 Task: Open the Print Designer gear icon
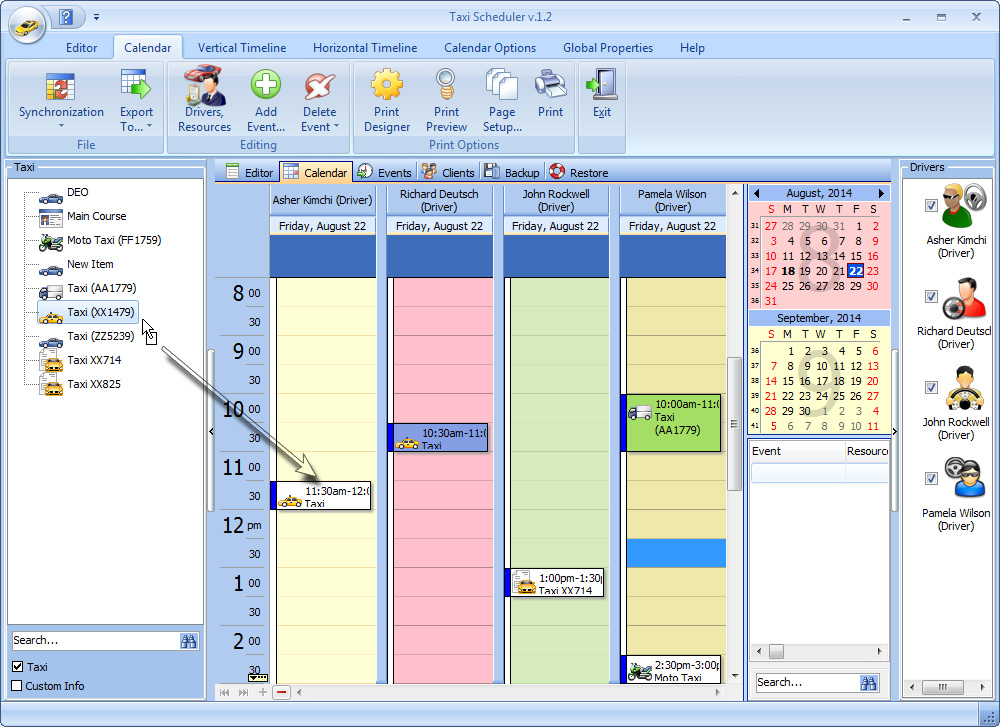pyautogui.click(x=386, y=85)
